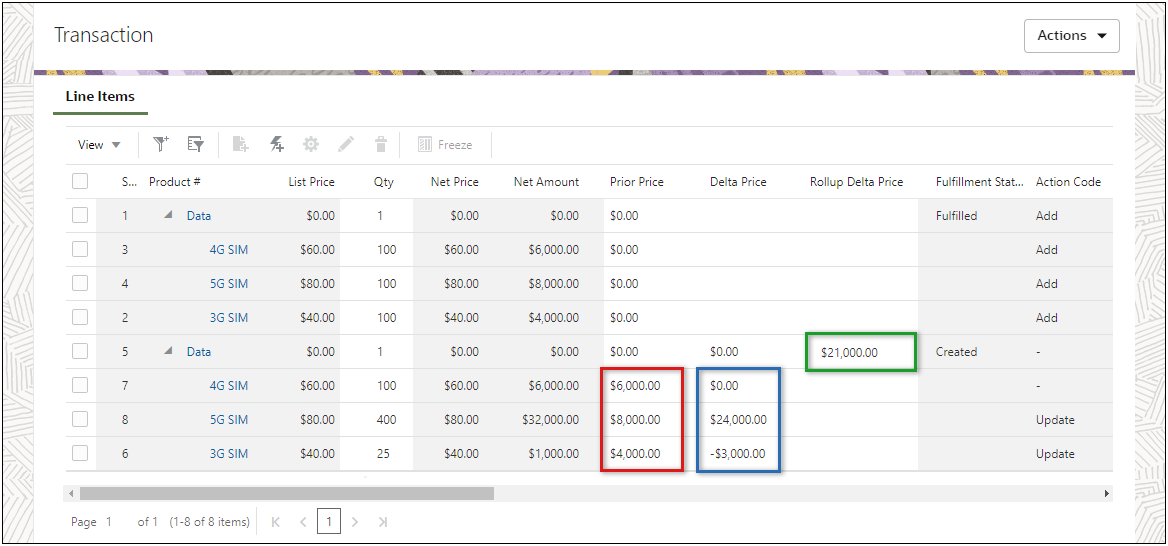The height and width of the screenshot is (546, 1168).
Task: Open the Data link in sequence 5 row
Action: pos(199,352)
